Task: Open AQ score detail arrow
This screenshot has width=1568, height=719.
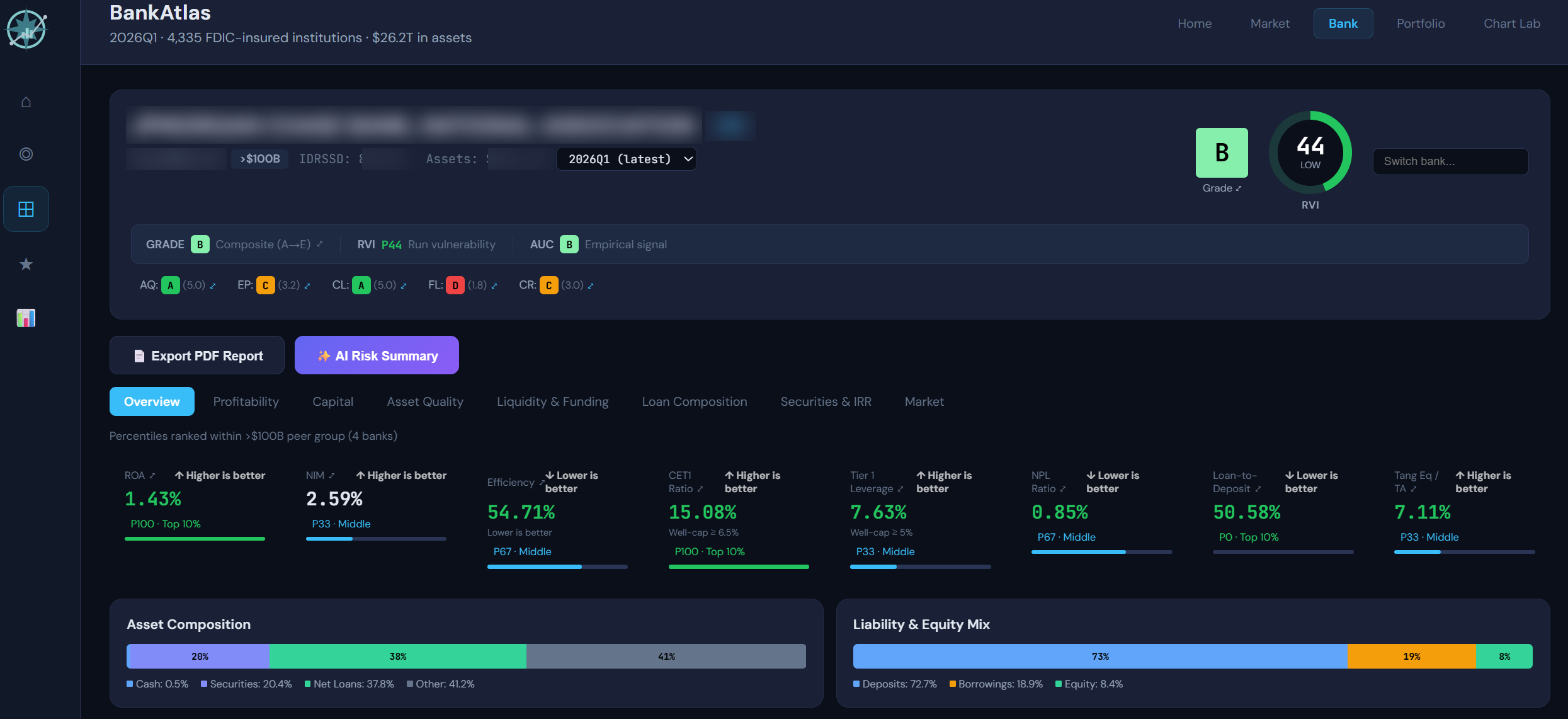Action: click(x=213, y=286)
